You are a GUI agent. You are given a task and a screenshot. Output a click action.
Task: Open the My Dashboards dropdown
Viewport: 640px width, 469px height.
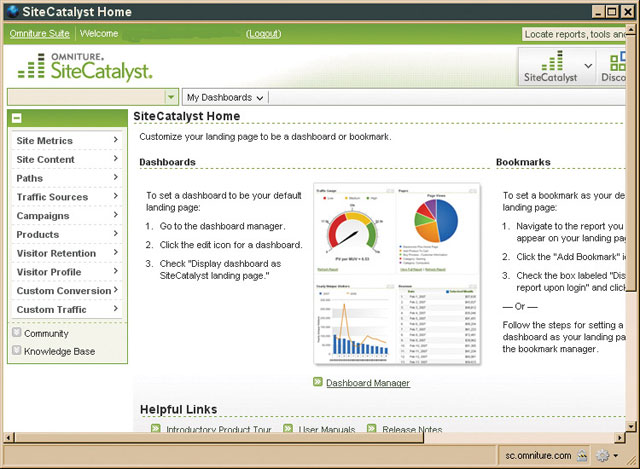click(x=225, y=98)
